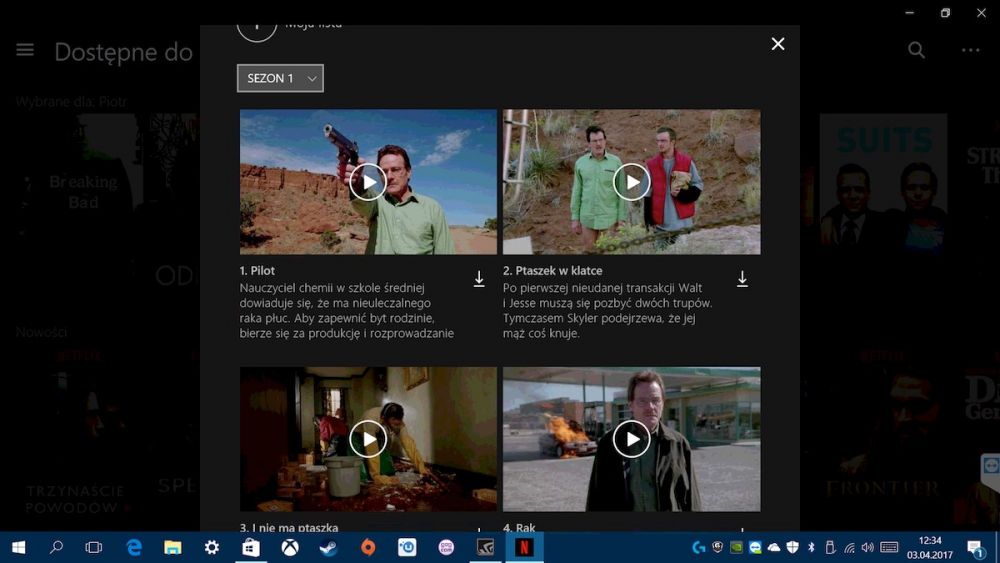Screen dimensions: 1000x563
Task: Open clock and date flyout
Action: [x=930, y=547]
